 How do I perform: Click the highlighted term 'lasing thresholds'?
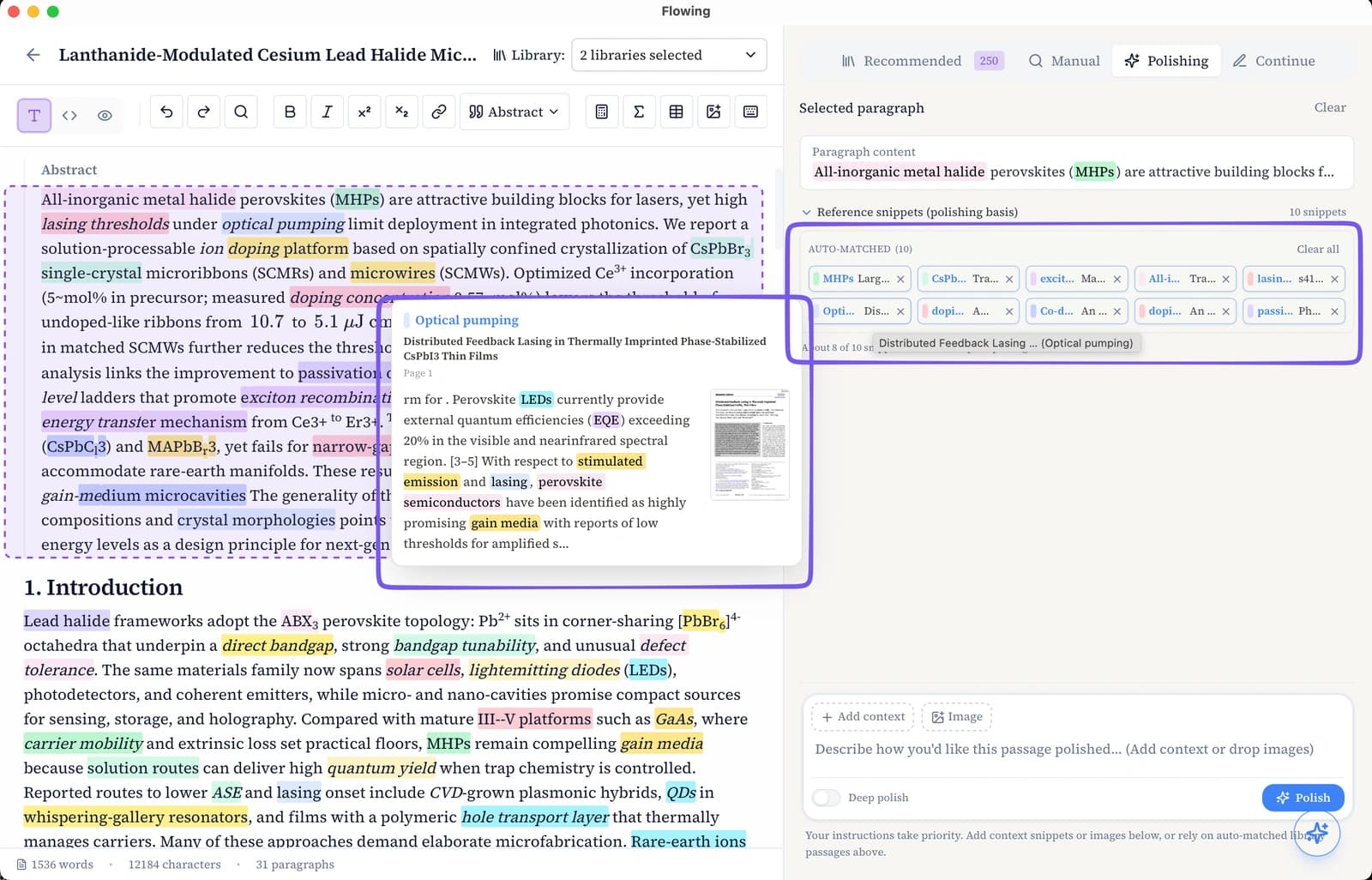point(105,224)
